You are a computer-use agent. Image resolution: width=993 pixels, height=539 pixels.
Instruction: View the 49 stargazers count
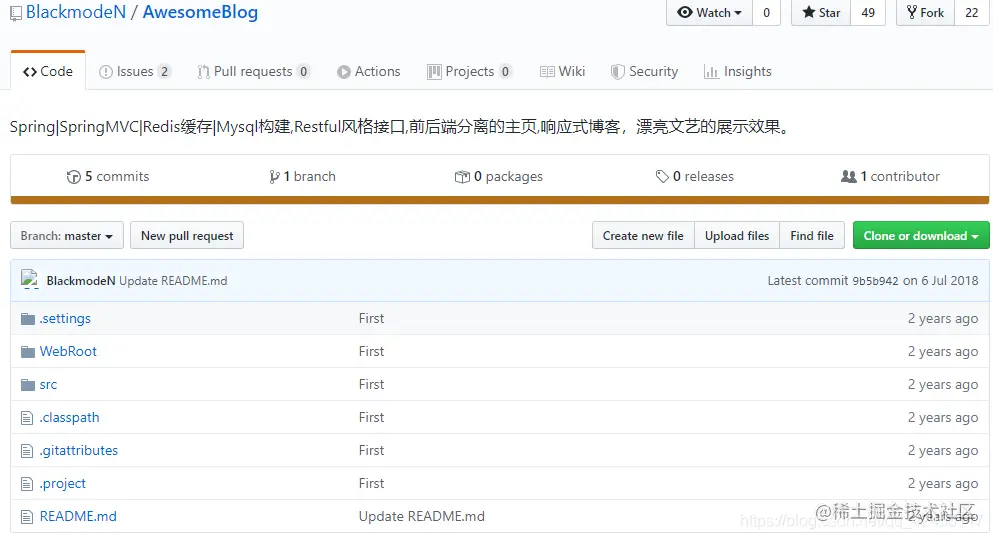[868, 13]
